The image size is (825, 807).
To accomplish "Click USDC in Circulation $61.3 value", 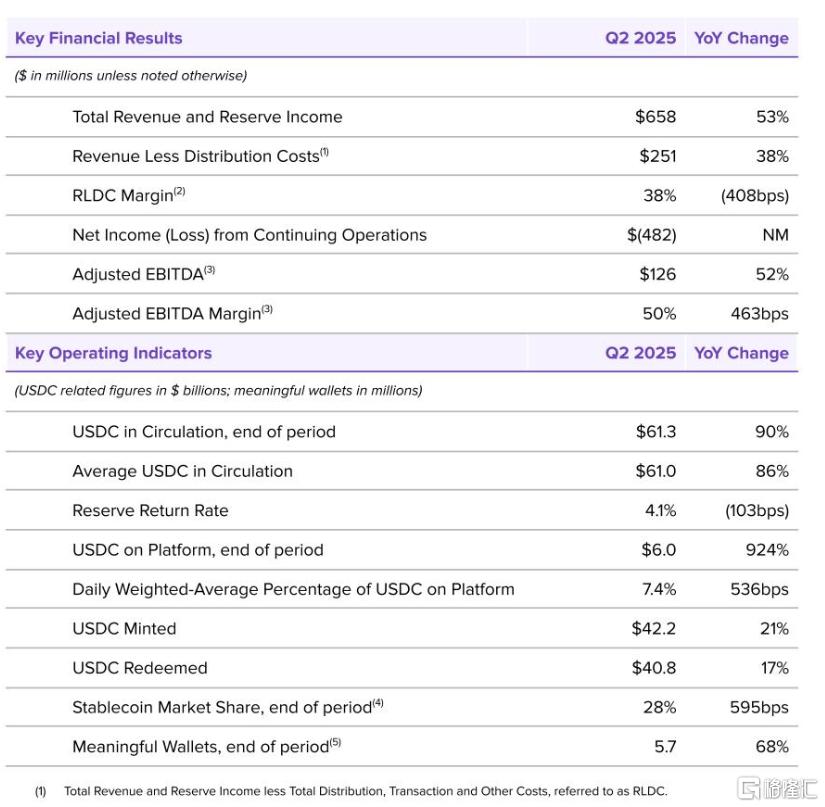I will click(656, 431).
